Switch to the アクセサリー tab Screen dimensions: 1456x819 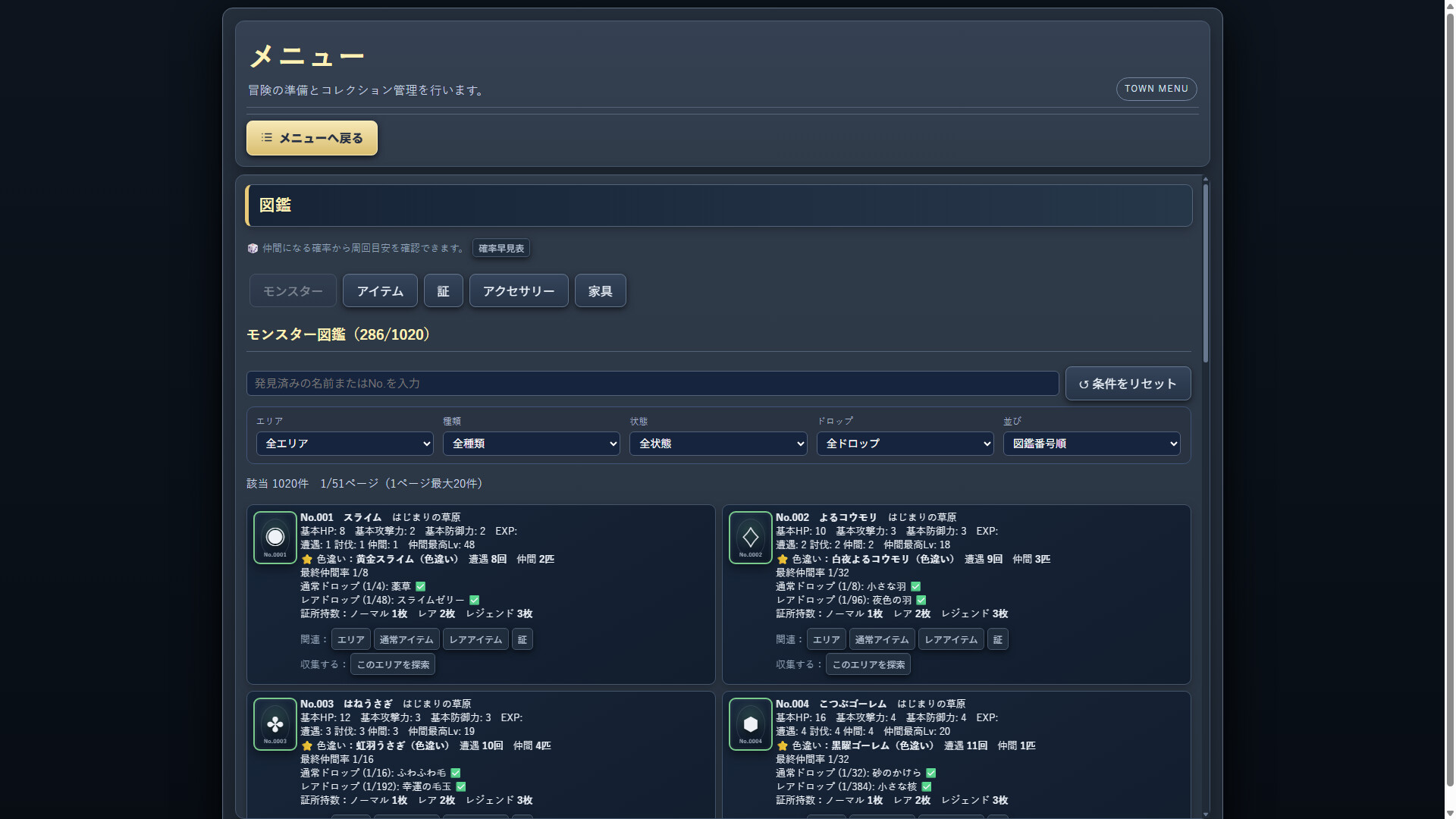click(x=519, y=290)
